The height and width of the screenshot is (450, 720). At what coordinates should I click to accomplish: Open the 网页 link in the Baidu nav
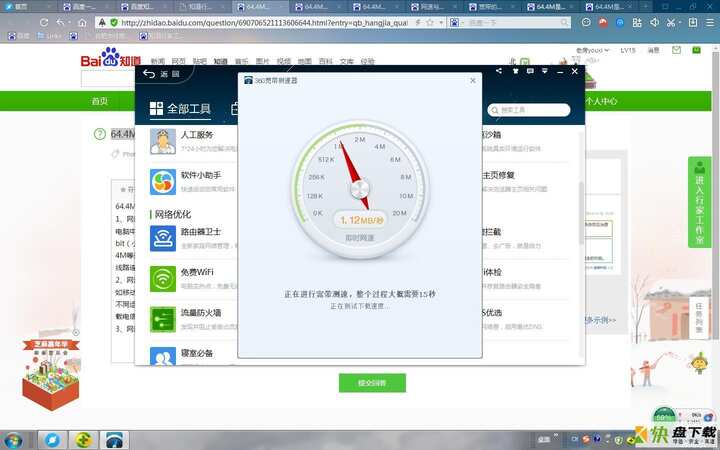click(179, 61)
